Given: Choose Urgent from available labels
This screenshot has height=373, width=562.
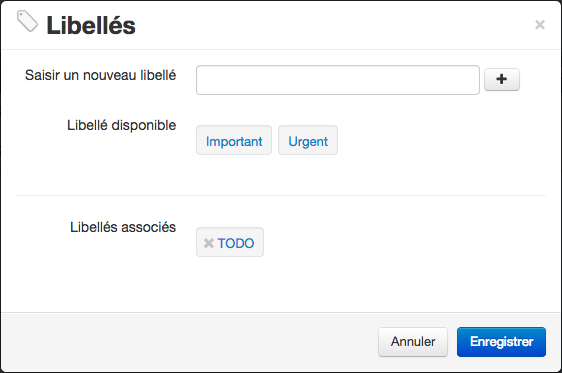Looking at the screenshot, I should tap(308, 140).
